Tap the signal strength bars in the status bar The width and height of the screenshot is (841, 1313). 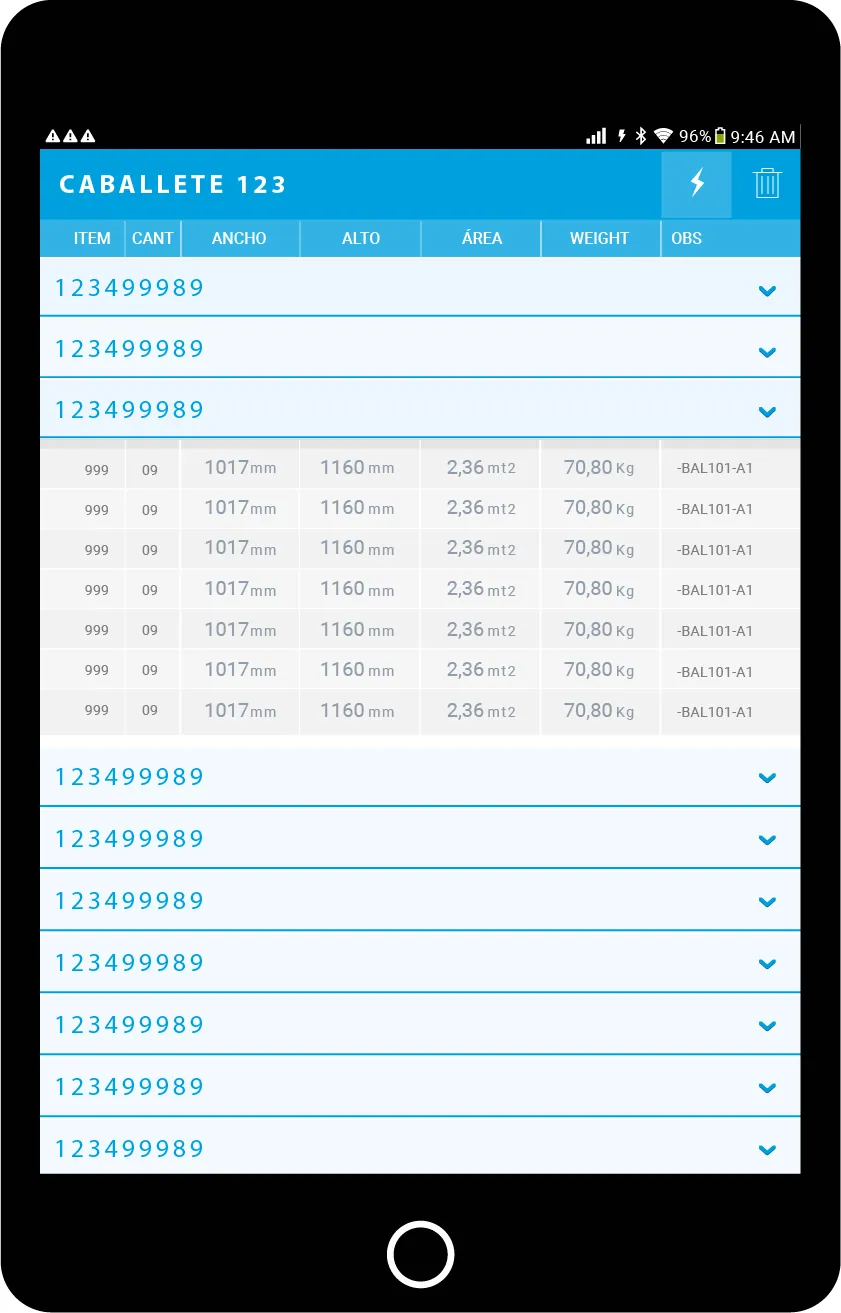596,136
